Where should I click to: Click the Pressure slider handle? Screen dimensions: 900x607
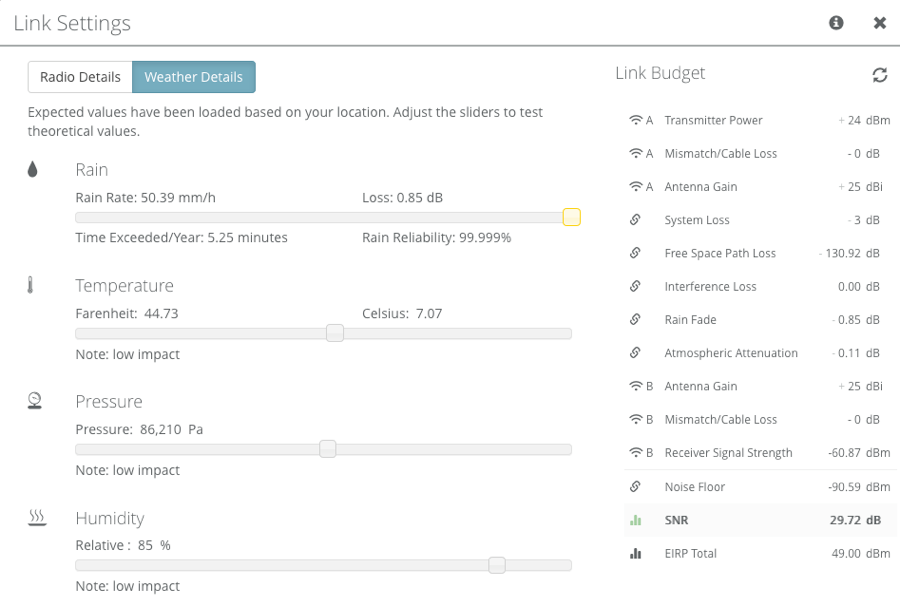(327, 449)
